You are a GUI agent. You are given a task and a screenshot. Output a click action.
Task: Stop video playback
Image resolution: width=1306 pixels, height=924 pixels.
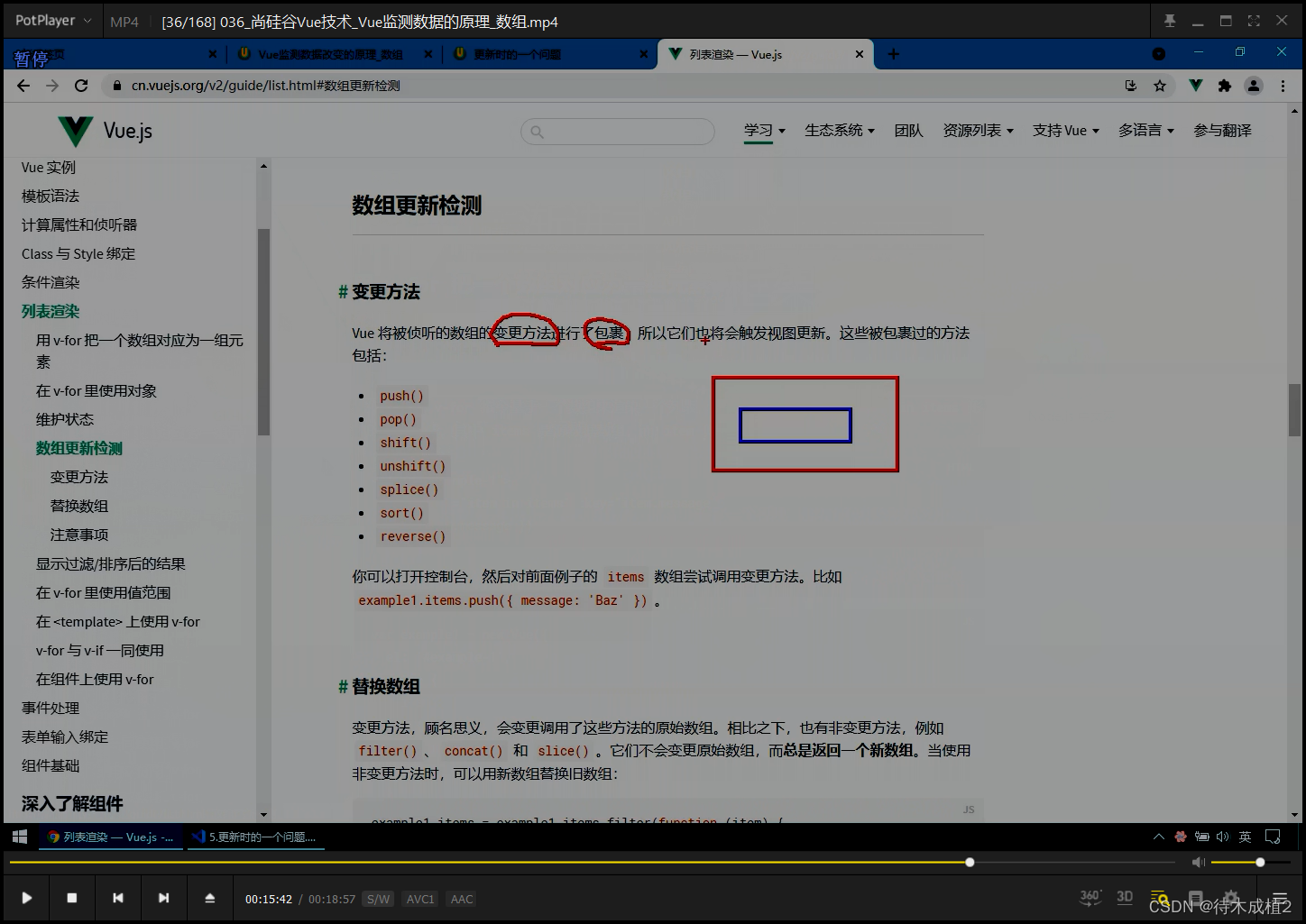click(x=72, y=898)
